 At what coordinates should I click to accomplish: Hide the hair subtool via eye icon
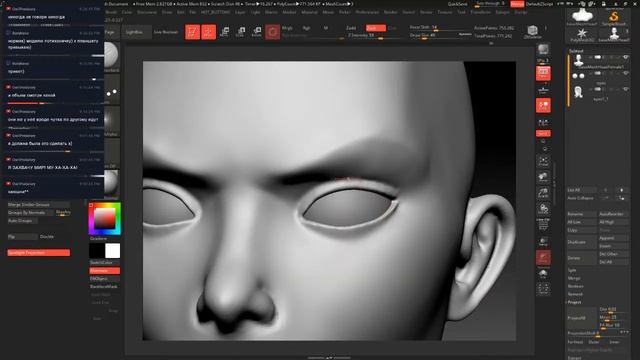point(625,89)
